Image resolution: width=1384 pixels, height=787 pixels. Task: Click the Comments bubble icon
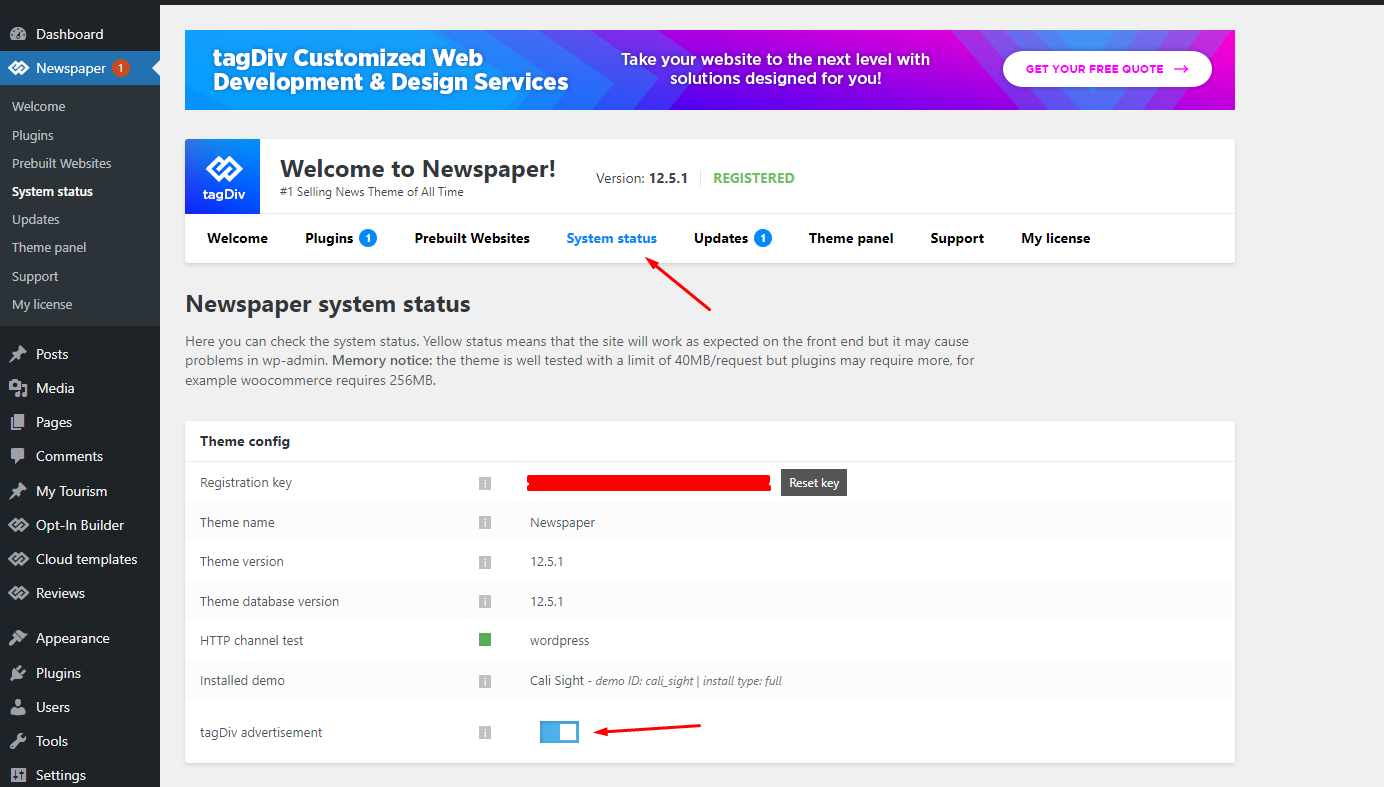coord(18,456)
